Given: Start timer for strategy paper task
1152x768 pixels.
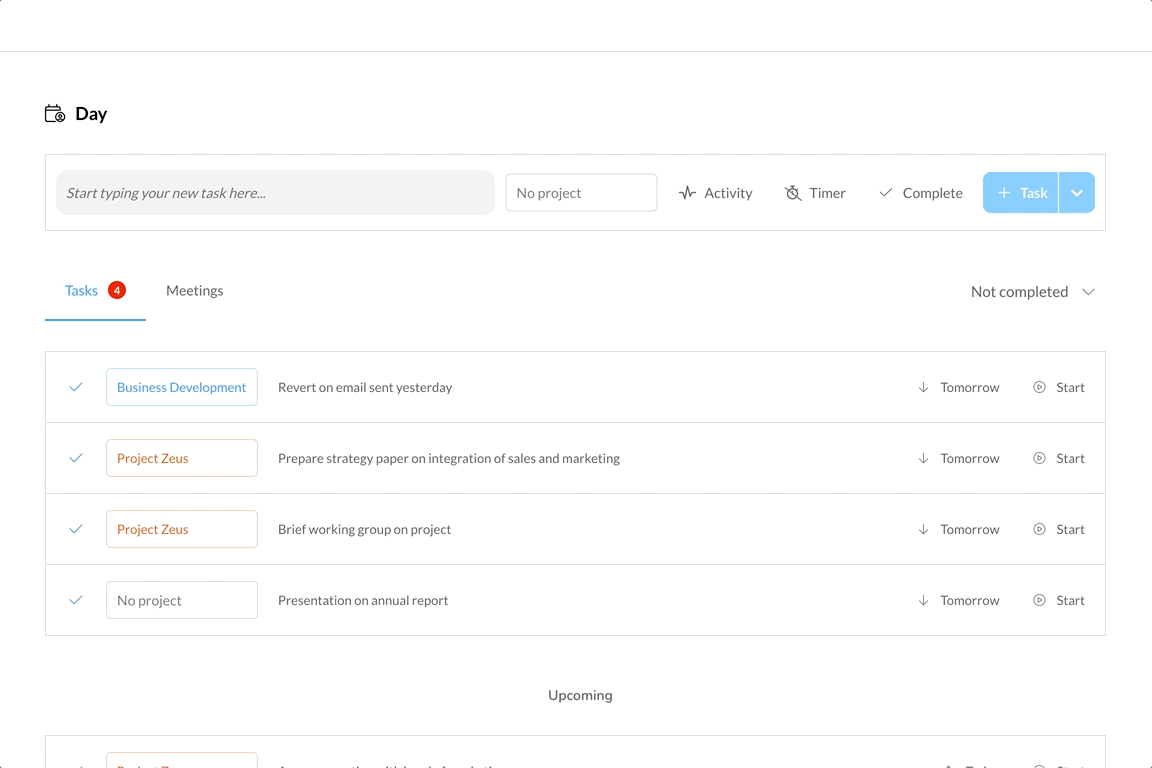Looking at the screenshot, I should coord(1059,458).
